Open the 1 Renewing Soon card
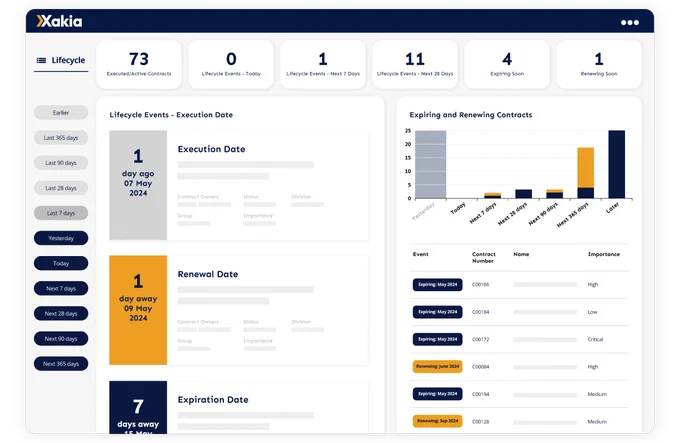 point(599,65)
